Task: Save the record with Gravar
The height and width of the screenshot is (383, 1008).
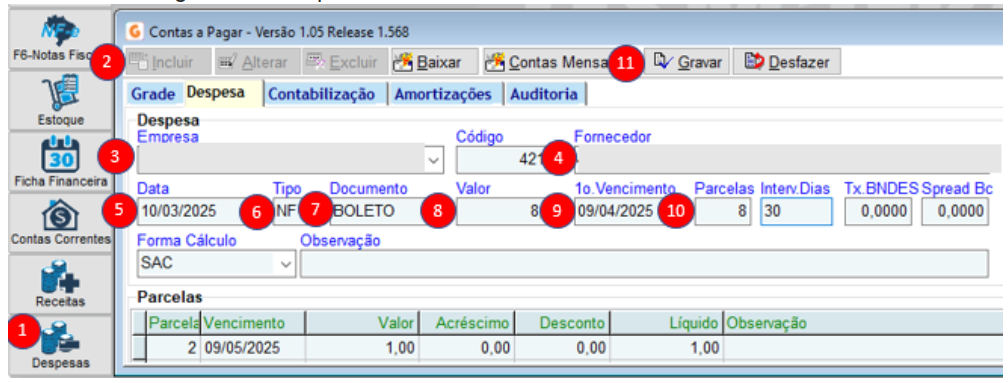Action: [x=688, y=62]
